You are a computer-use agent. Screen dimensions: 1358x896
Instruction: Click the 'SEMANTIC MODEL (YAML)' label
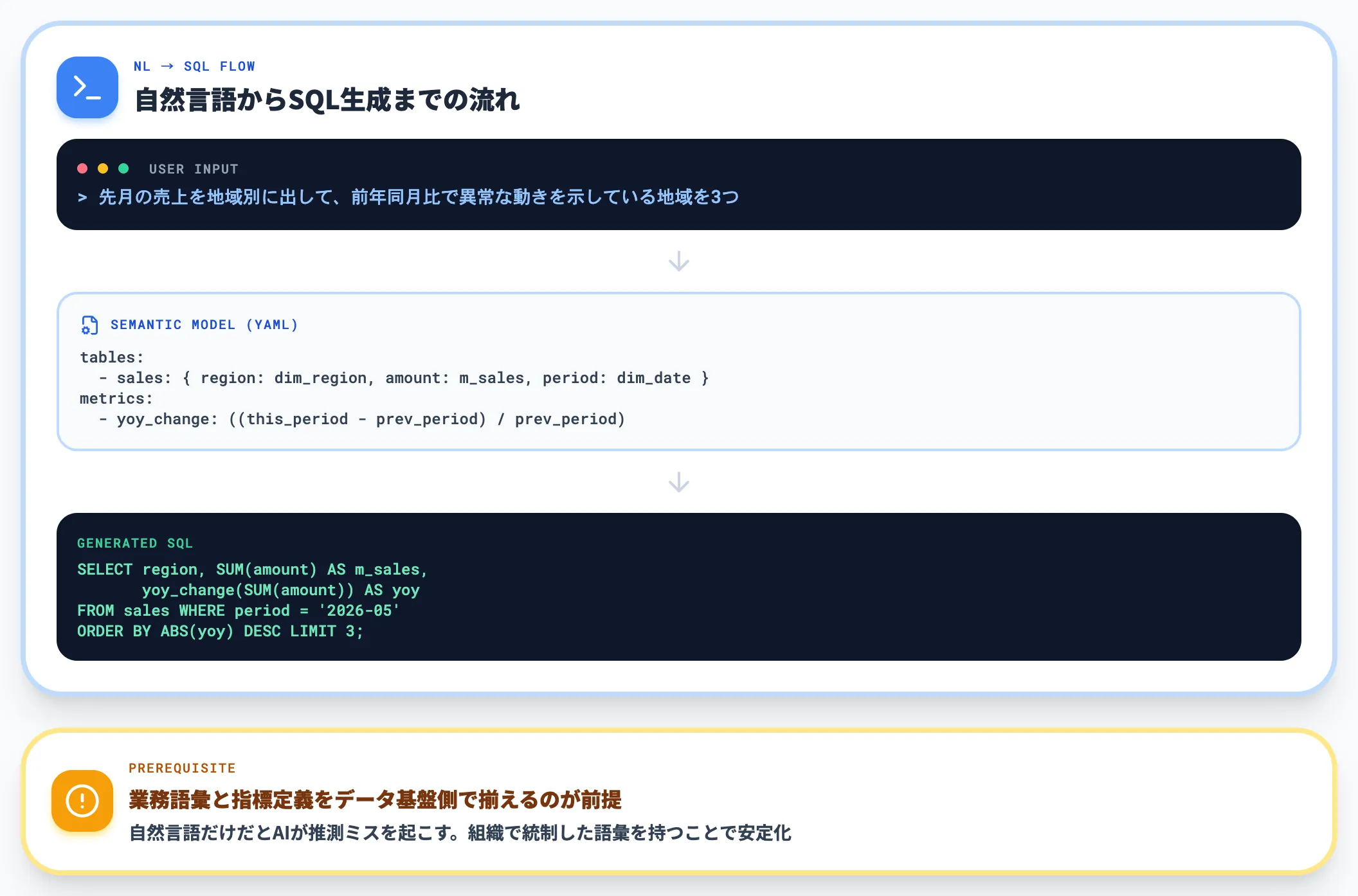[x=204, y=325]
